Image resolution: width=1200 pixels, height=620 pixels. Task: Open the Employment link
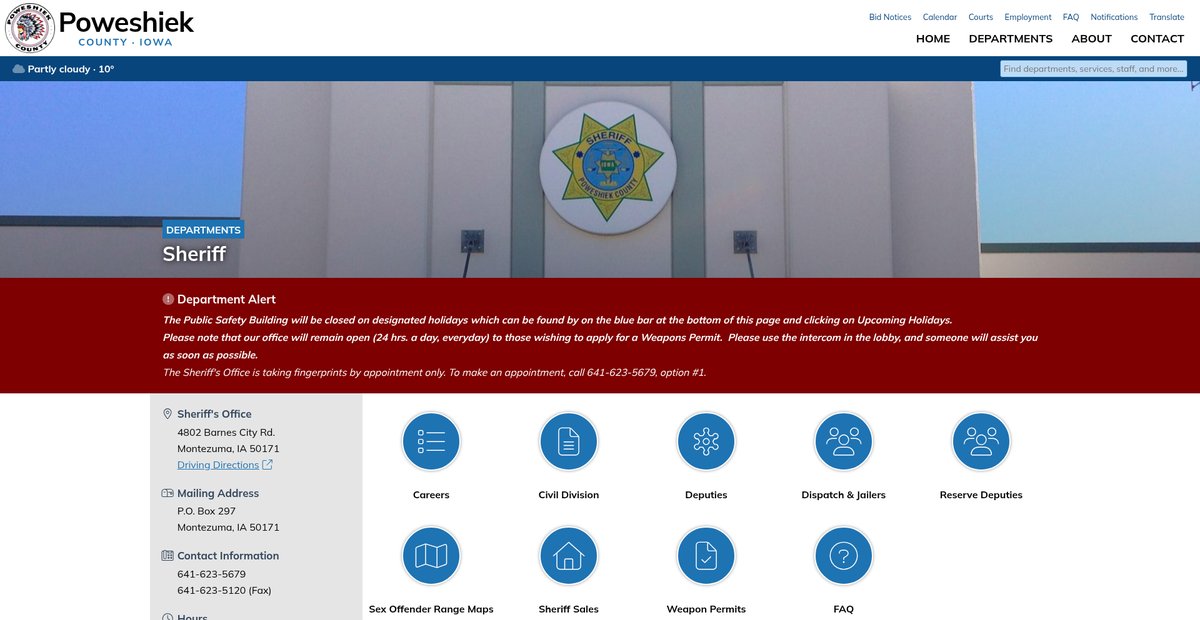1028,17
